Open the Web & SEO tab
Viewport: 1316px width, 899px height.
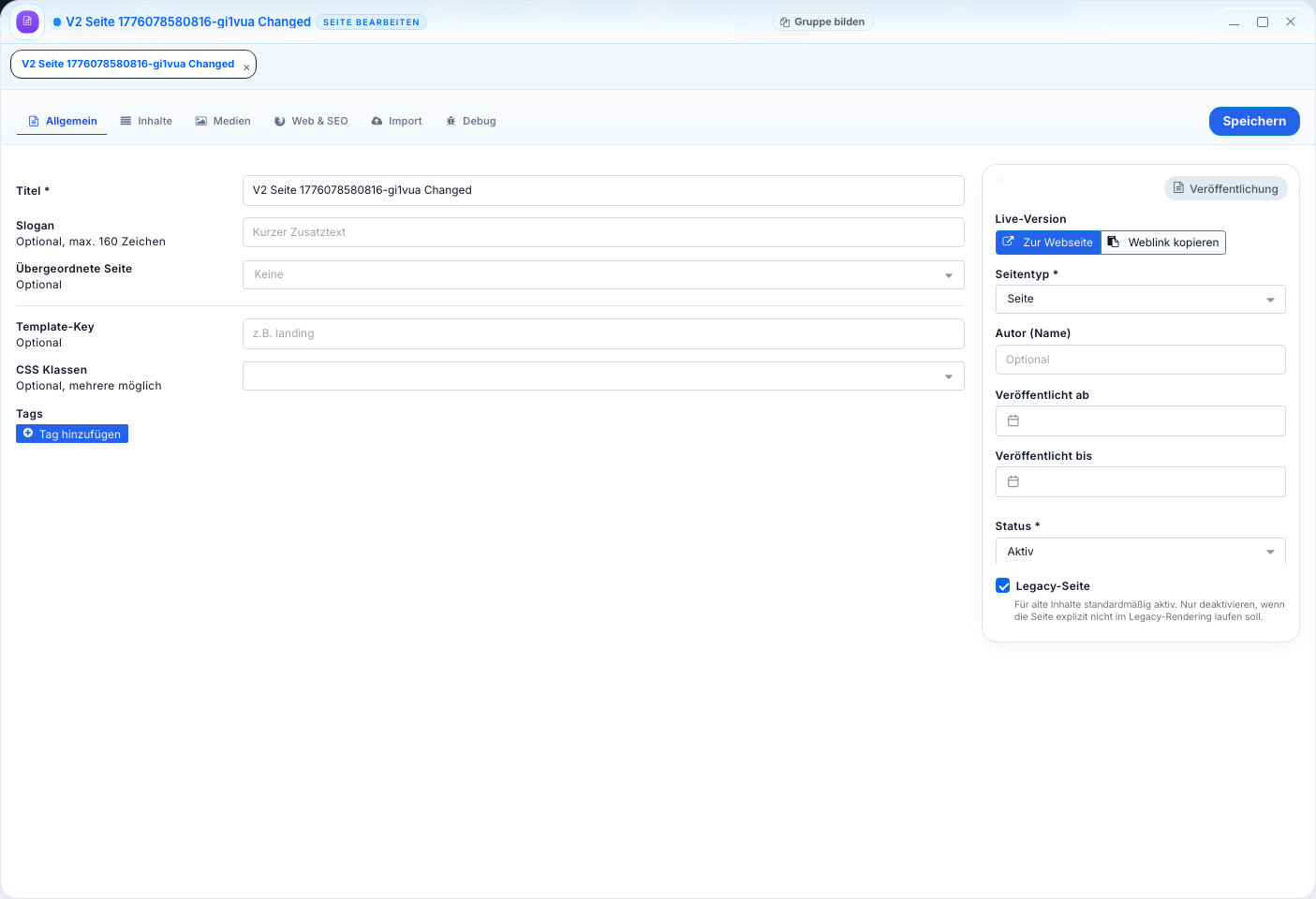pyautogui.click(x=311, y=122)
